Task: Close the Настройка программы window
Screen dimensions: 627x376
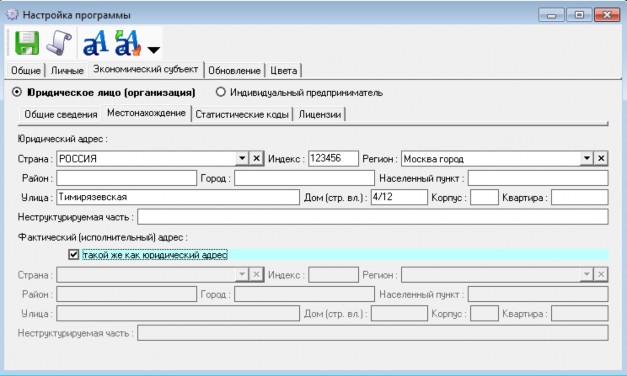Action: coord(607,15)
